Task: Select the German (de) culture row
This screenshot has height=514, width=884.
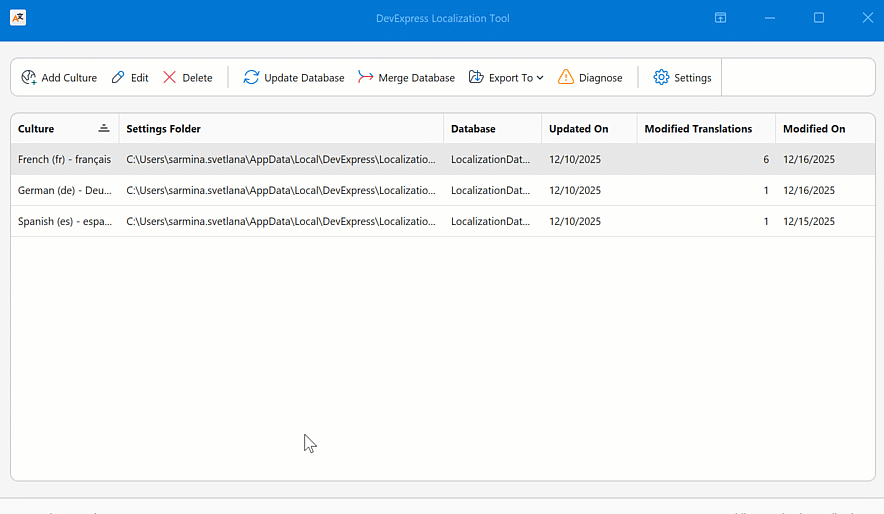Action: 443,190
